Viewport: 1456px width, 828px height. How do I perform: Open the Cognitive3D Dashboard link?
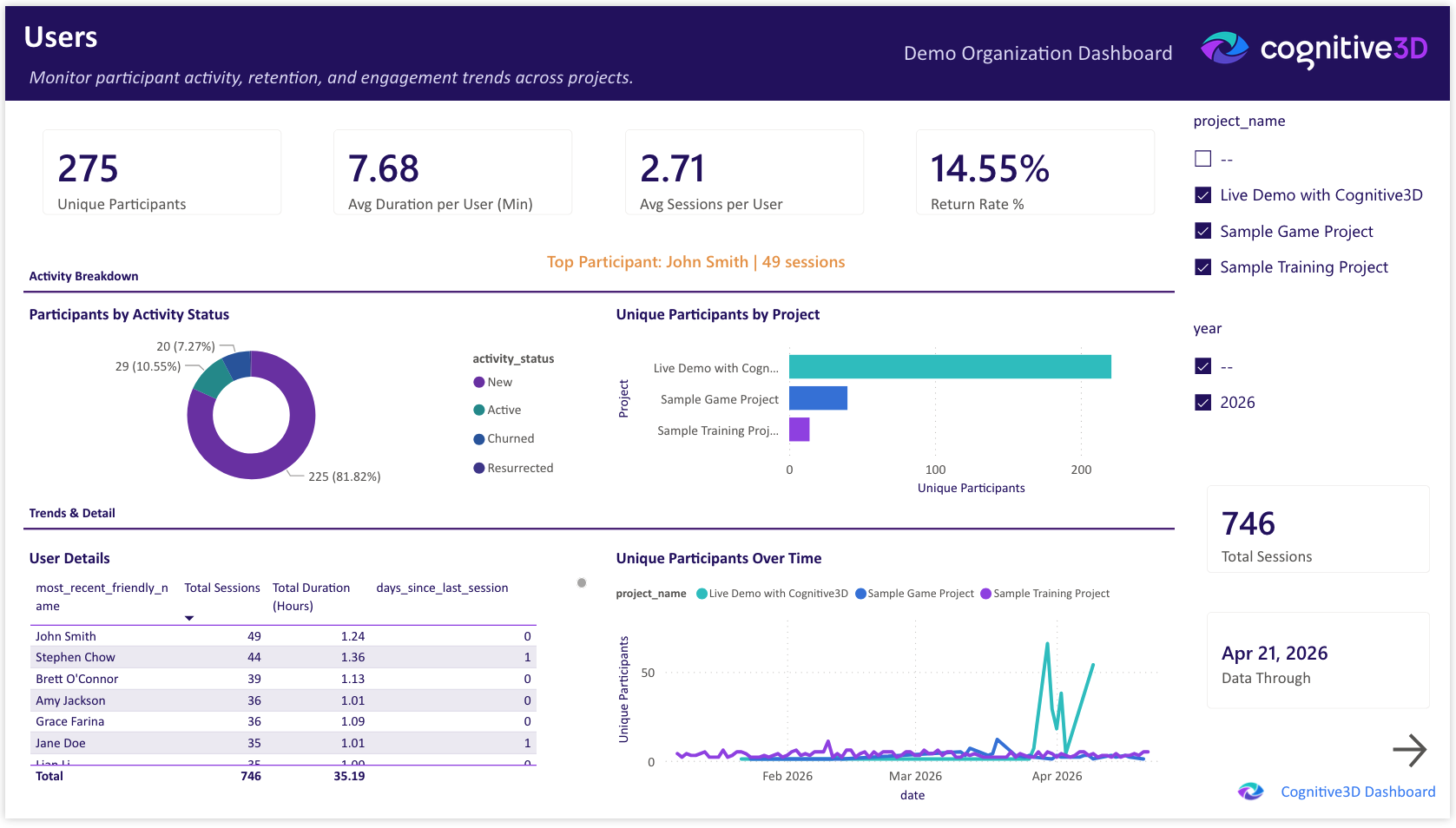coord(1357,791)
